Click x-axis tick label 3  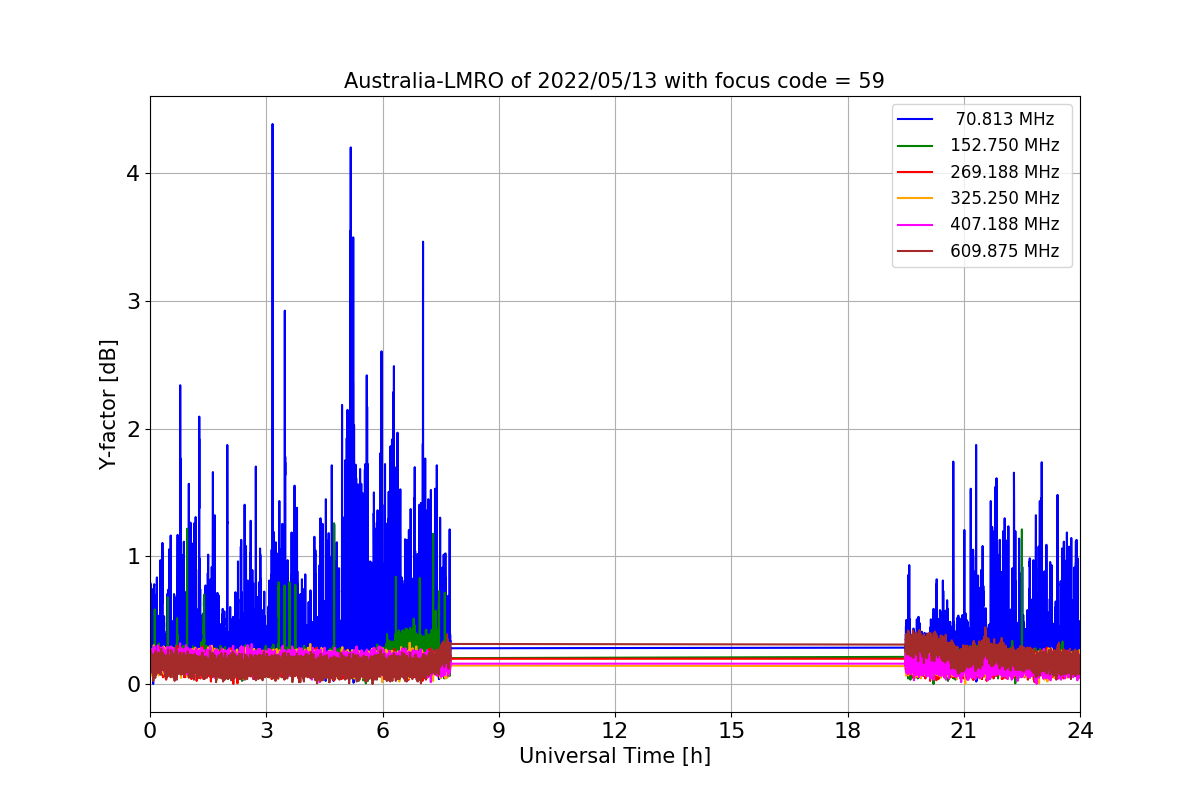266,731
